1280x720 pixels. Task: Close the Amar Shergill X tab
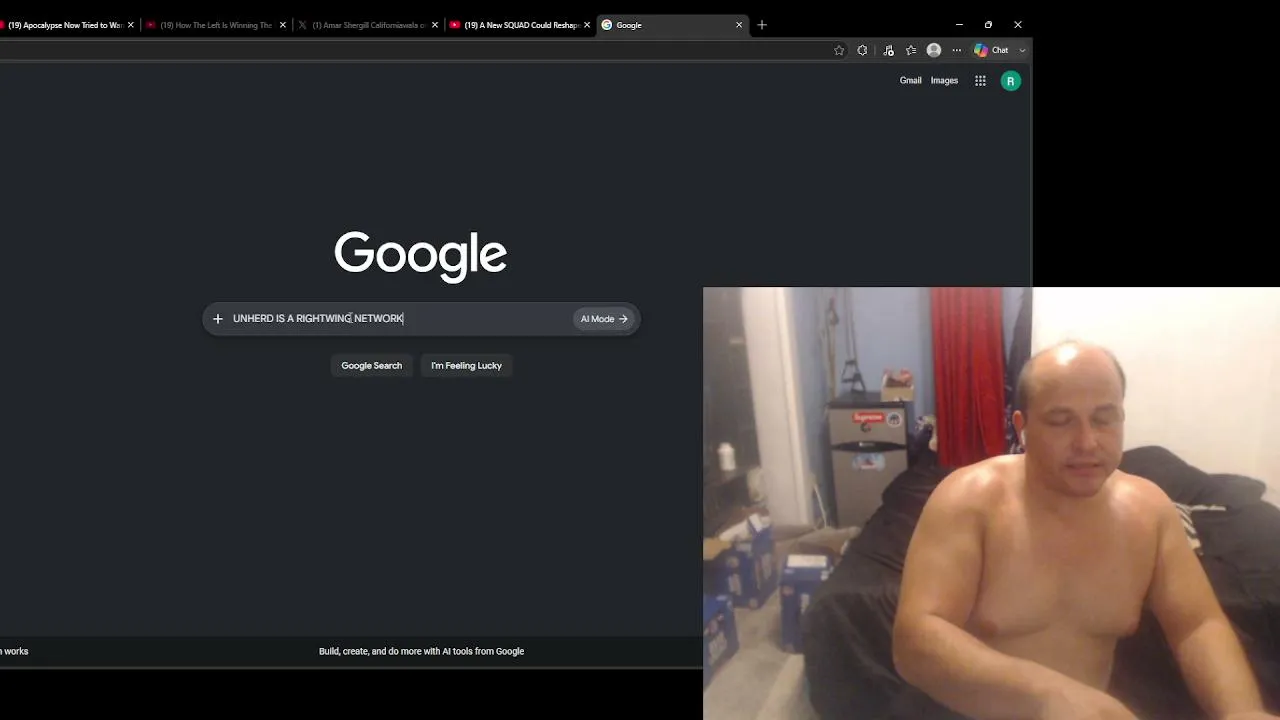[x=435, y=25]
